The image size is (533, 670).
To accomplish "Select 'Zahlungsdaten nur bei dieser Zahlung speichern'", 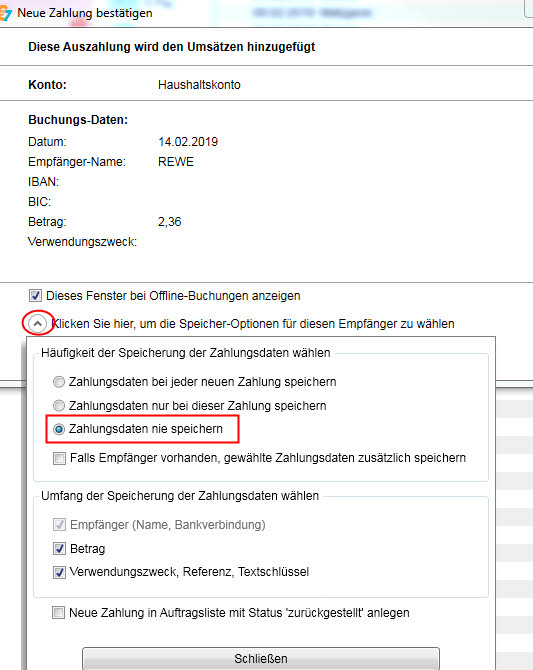I will 59,406.
